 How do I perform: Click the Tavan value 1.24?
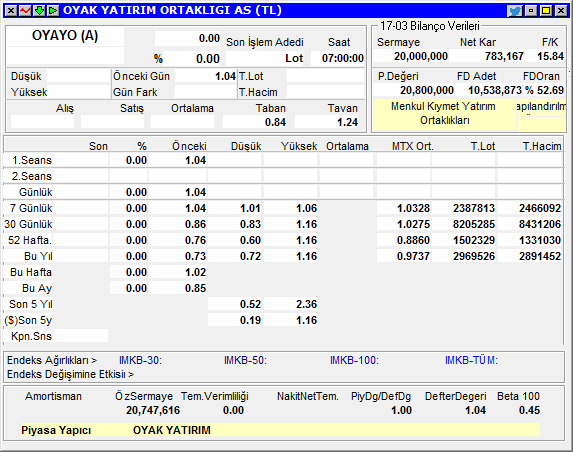click(x=347, y=122)
